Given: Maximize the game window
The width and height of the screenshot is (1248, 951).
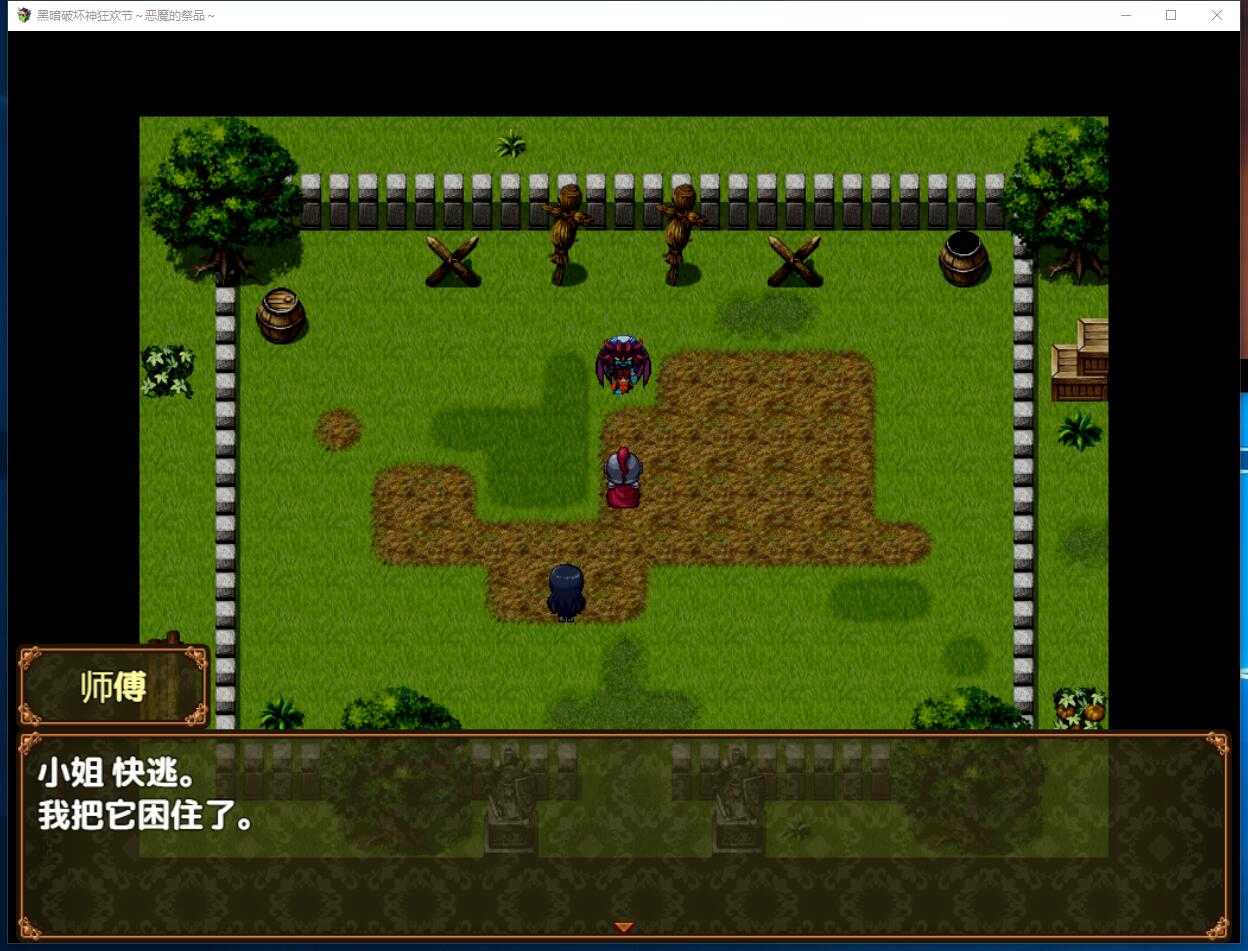Looking at the screenshot, I should pyautogui.click(x=1171, y=15).
